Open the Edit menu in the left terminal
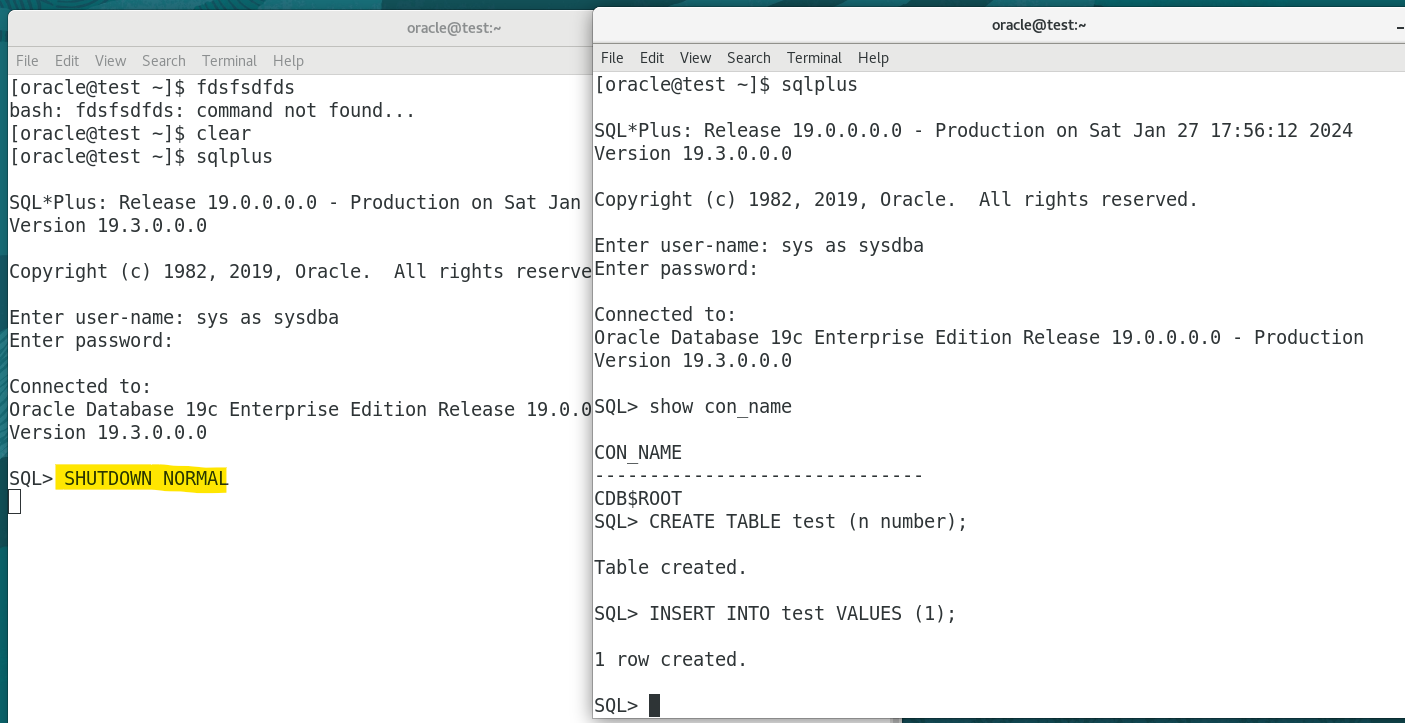This screenshot has height=723, width=1405. 67,61
